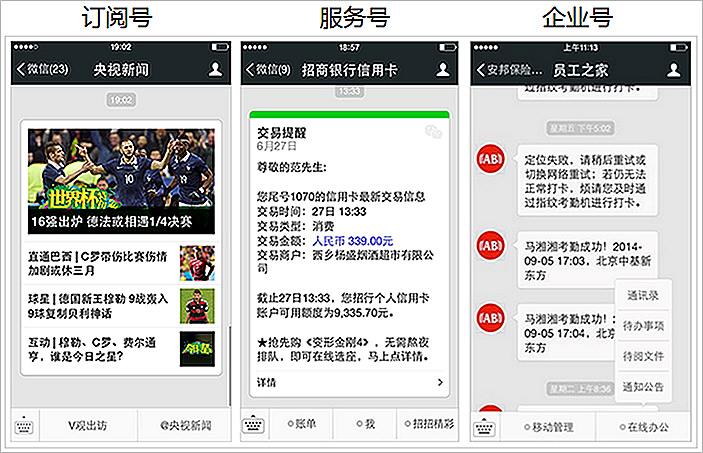Switch to keyboard input in 员工之家 chat
Image resolution: width=703 pixels, height=453 pixels.
484,427
